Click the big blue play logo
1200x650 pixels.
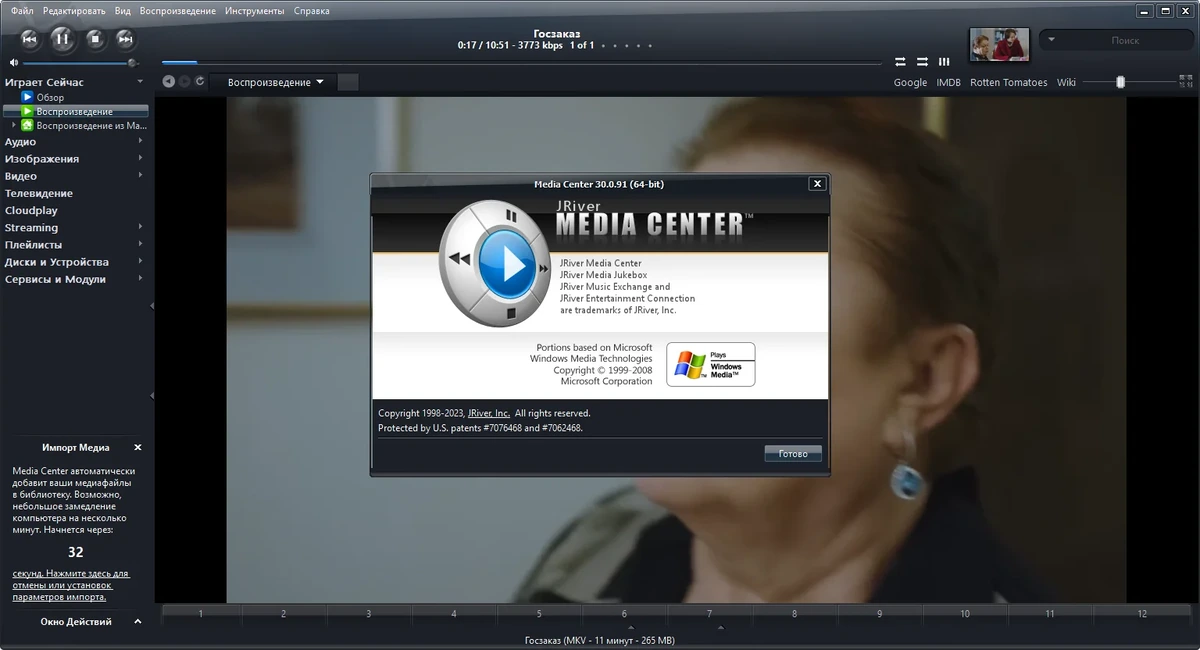pyautogui.click(x=508, y=265)
